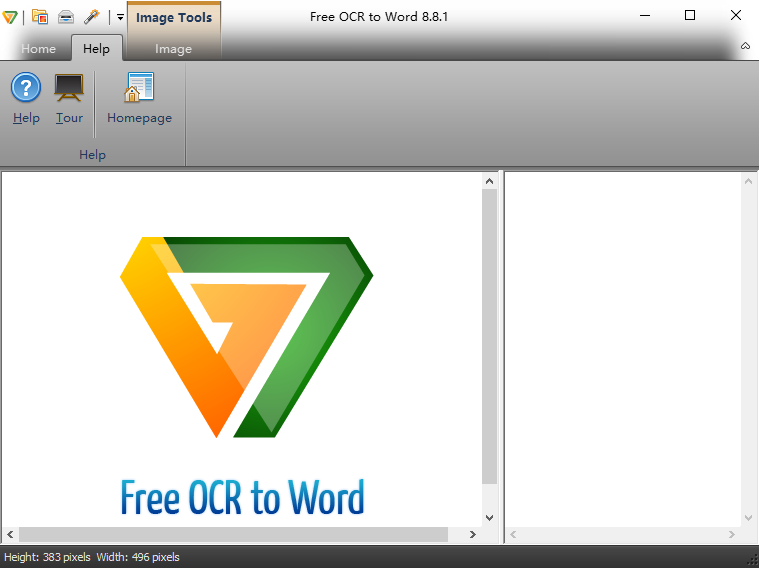Image resolution: width=759 pixels, height=568 pixels.
Task: Open an image file via folder icon
Action: point(40,17)
